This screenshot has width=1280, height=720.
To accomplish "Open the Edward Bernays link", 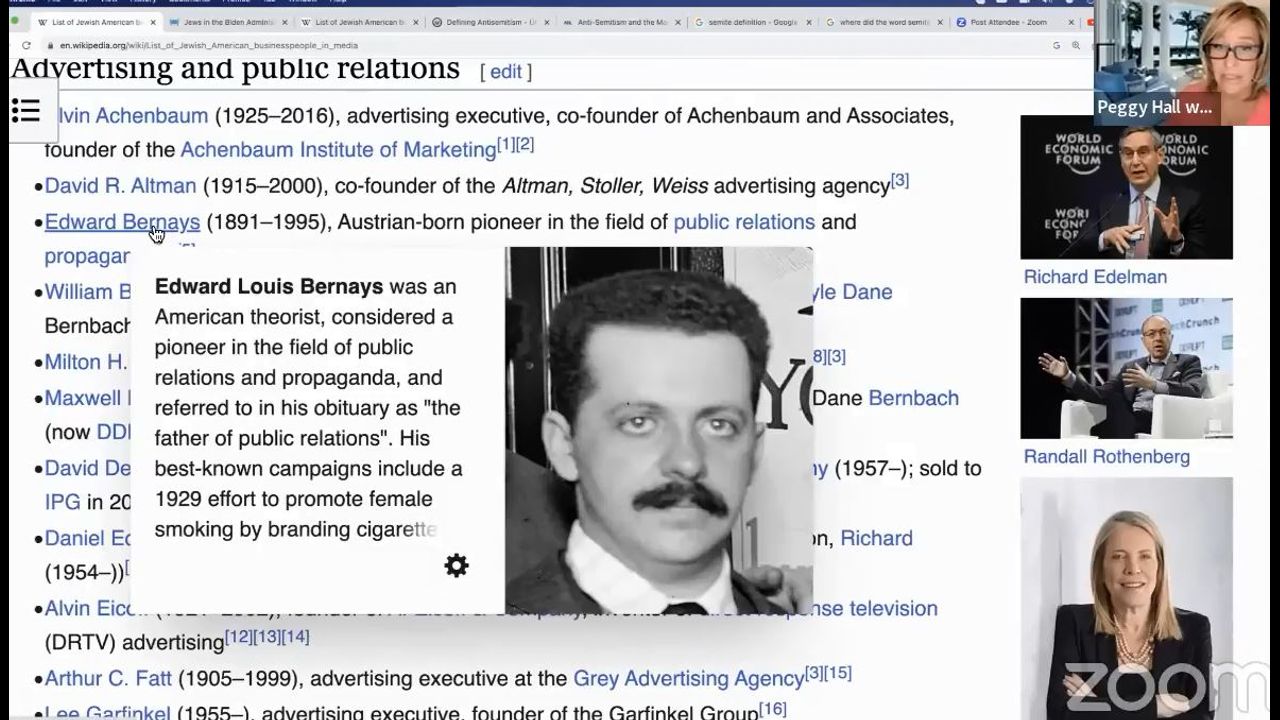I will (122, 222).
